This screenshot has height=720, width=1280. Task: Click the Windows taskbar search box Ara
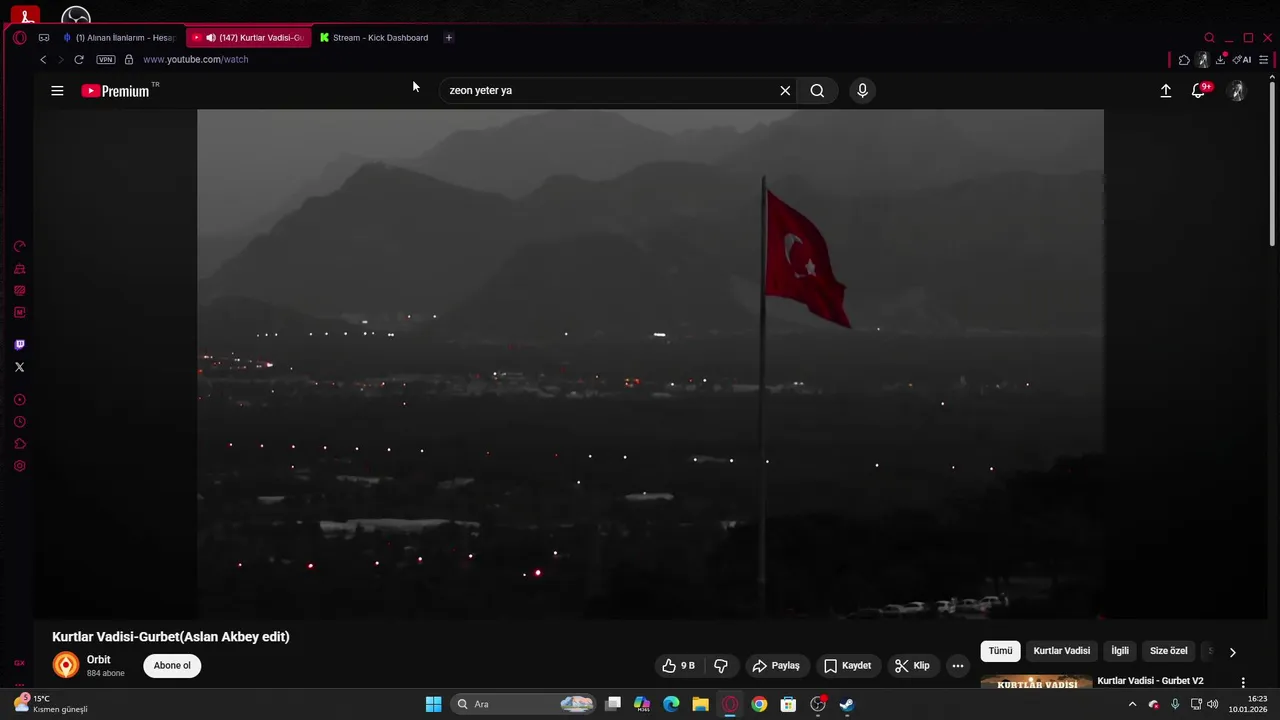(x=523, y=704)
